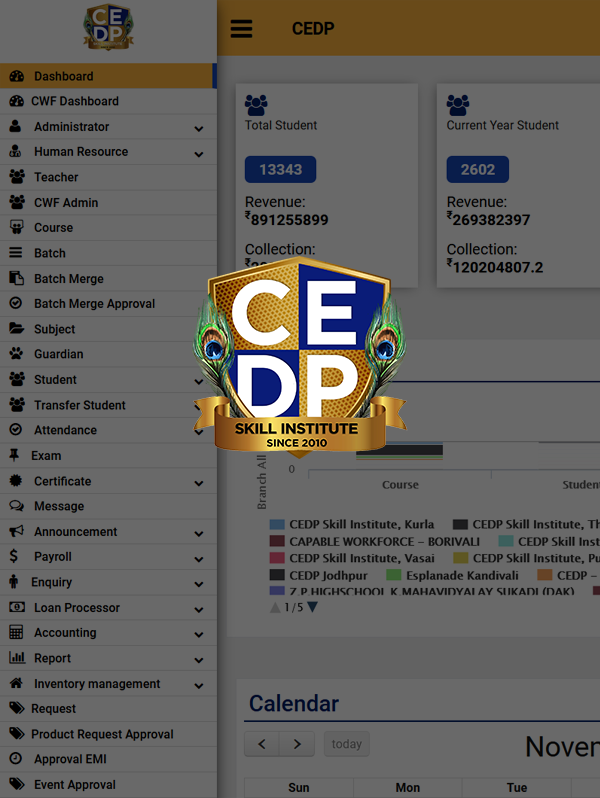Click the Teacher group icon
The height and width of the screenshot is (798, 600).
17,177
